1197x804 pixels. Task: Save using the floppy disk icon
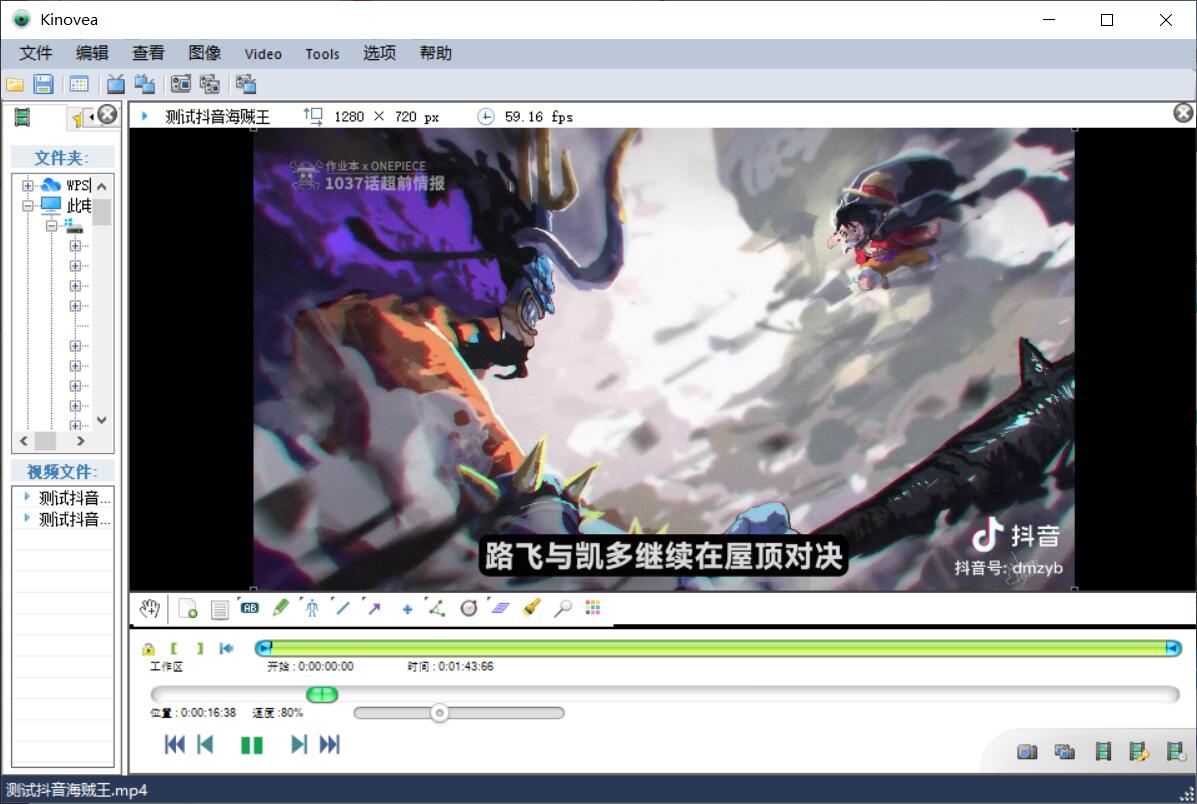click(x=44, y=84)
